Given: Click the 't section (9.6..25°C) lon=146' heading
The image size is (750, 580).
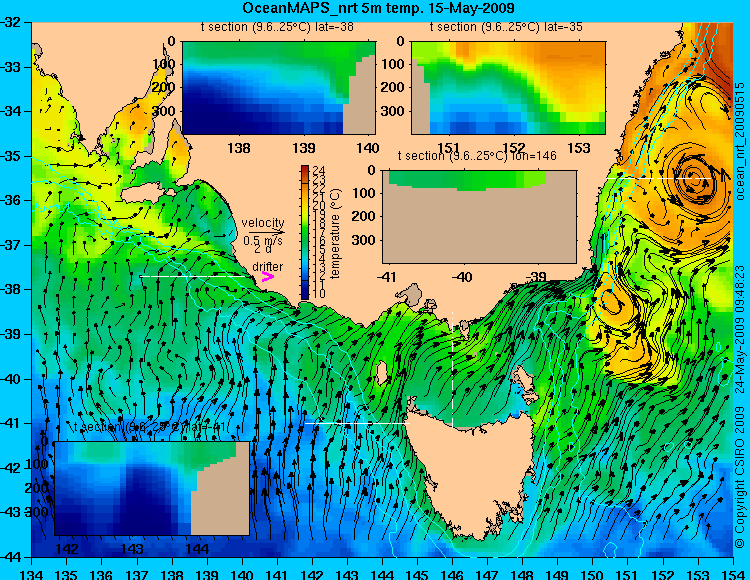Looking at the screenshot, I should click(477, 156).
